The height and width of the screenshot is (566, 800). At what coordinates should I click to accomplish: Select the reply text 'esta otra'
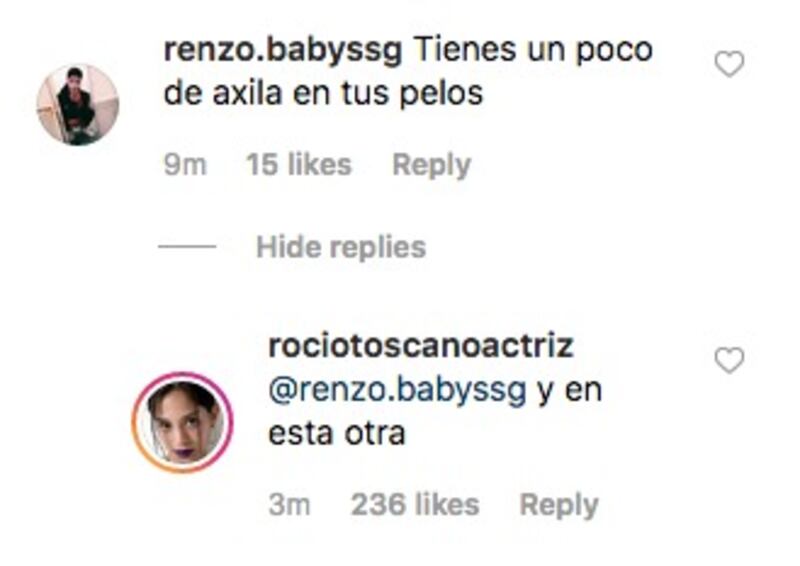[337, 434]
